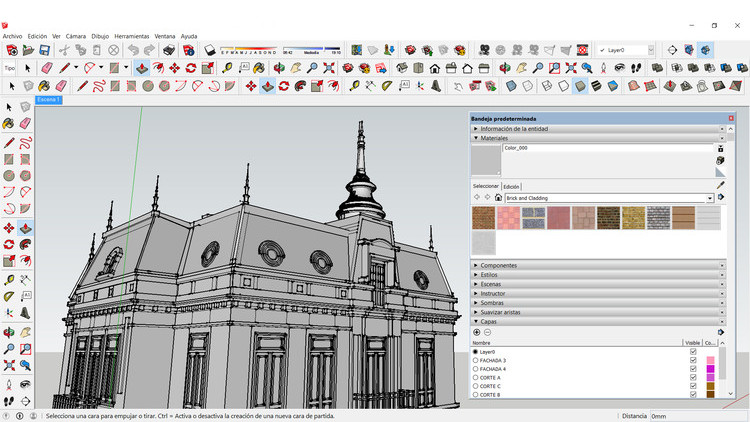Select the Zoom magnifier tool in left panel
This screenshot has height=422, width=750.
click(x=9, y=349)
